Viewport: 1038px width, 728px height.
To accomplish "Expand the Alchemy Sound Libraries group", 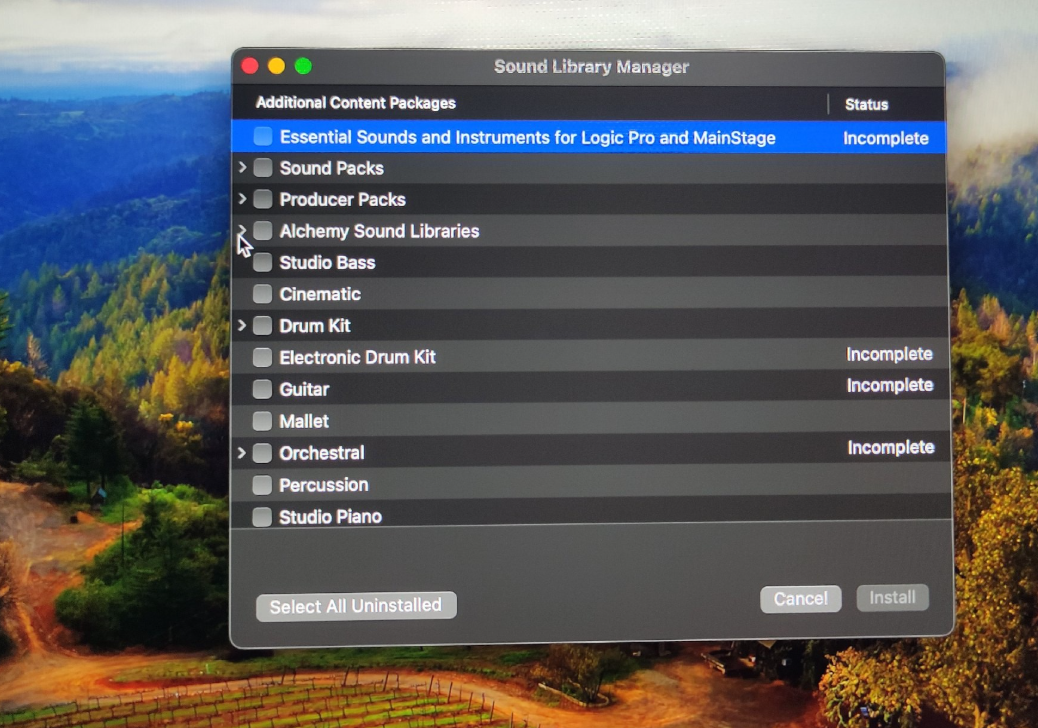I will coord(242,229).
